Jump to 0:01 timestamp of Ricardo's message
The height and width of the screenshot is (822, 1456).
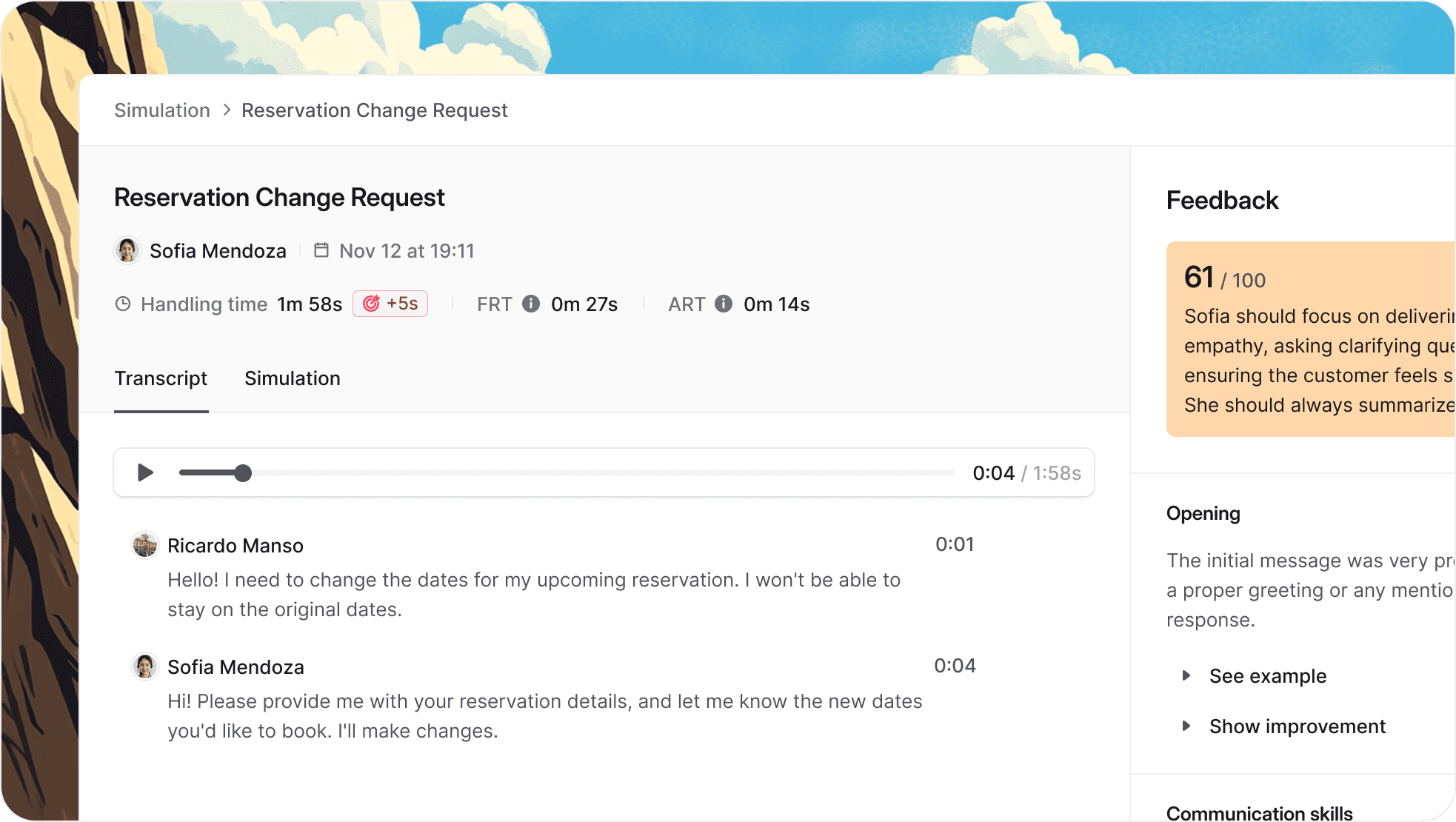click(955, 544)
